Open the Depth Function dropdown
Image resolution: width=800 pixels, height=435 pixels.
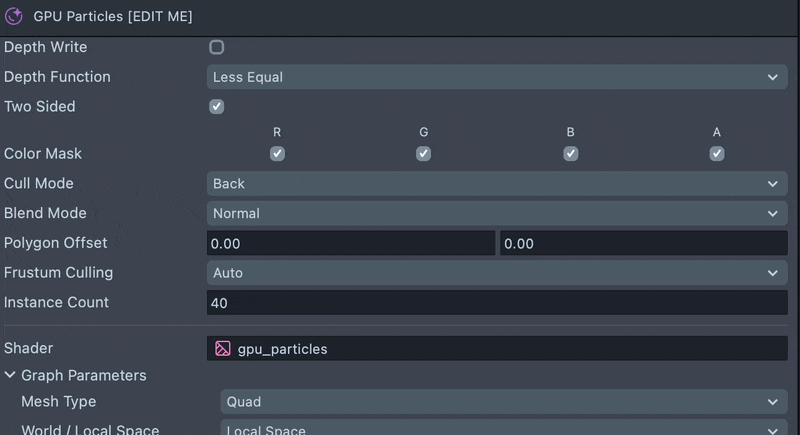[x=497, y=77]
